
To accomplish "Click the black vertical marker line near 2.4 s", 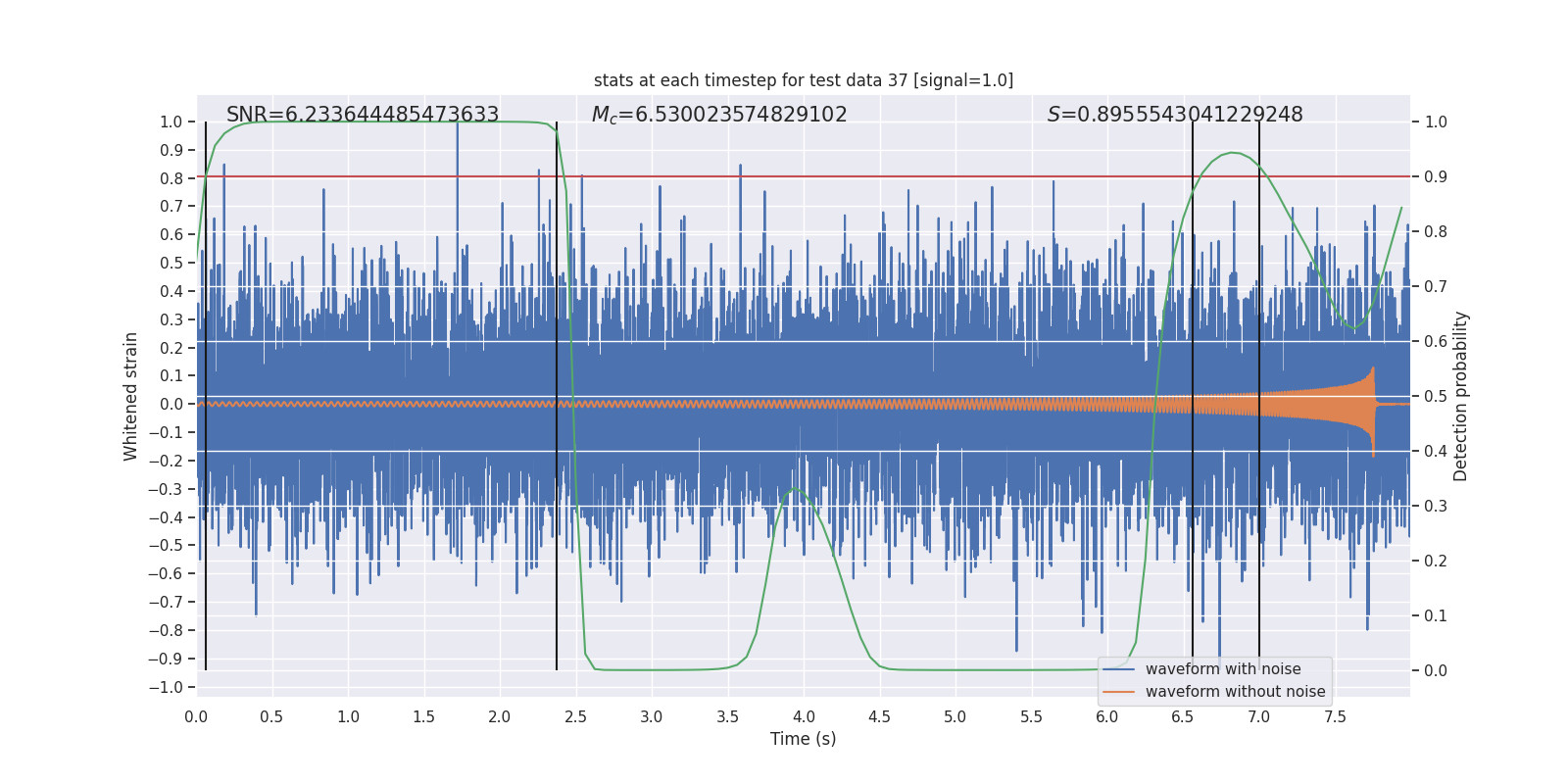I will click(557, 396).
